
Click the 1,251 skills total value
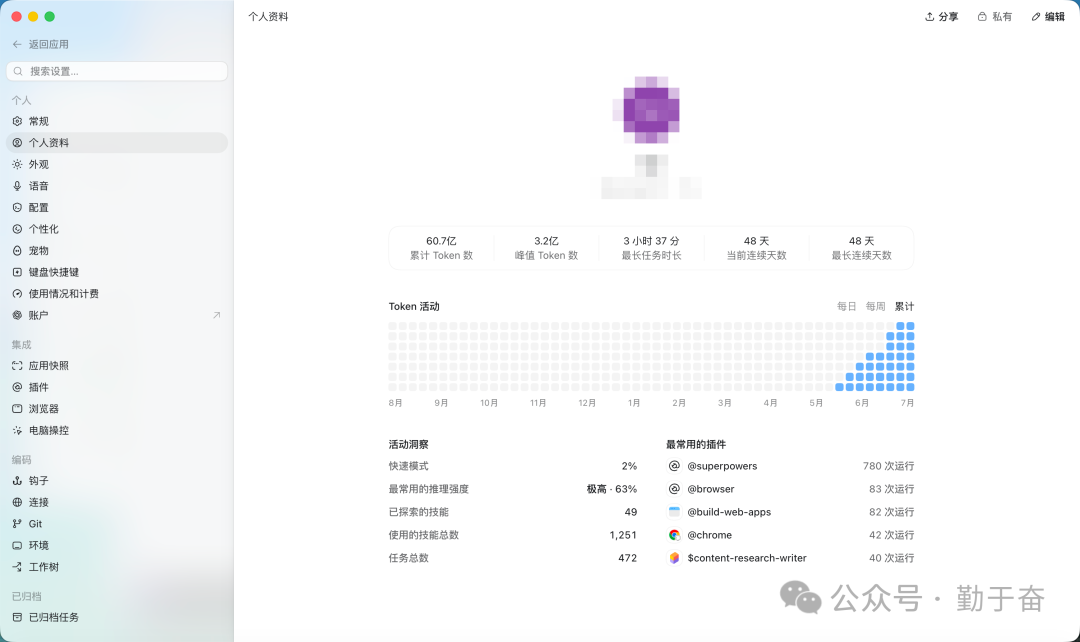[x=623, y=535]
